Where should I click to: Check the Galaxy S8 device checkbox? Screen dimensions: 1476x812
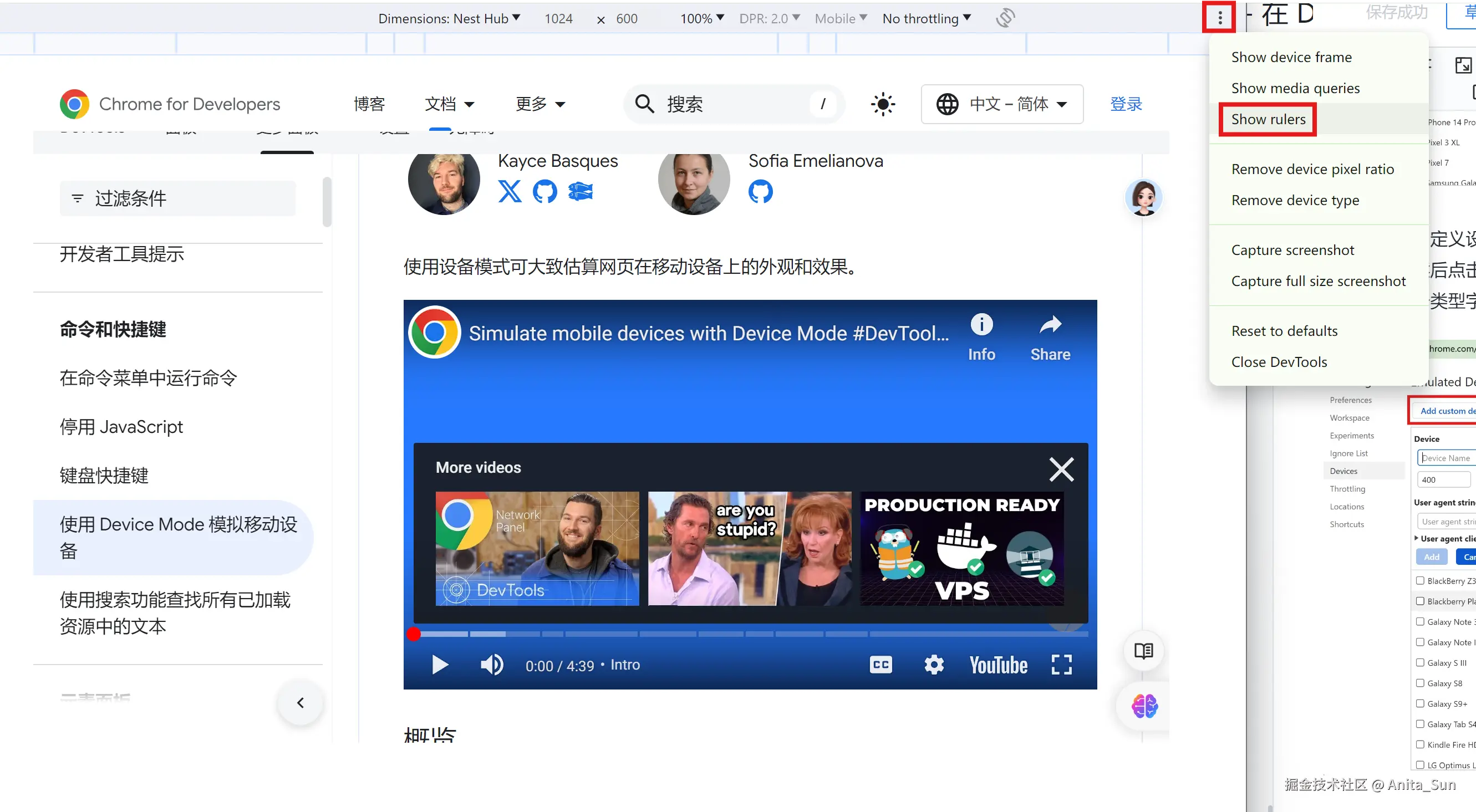1420,683
